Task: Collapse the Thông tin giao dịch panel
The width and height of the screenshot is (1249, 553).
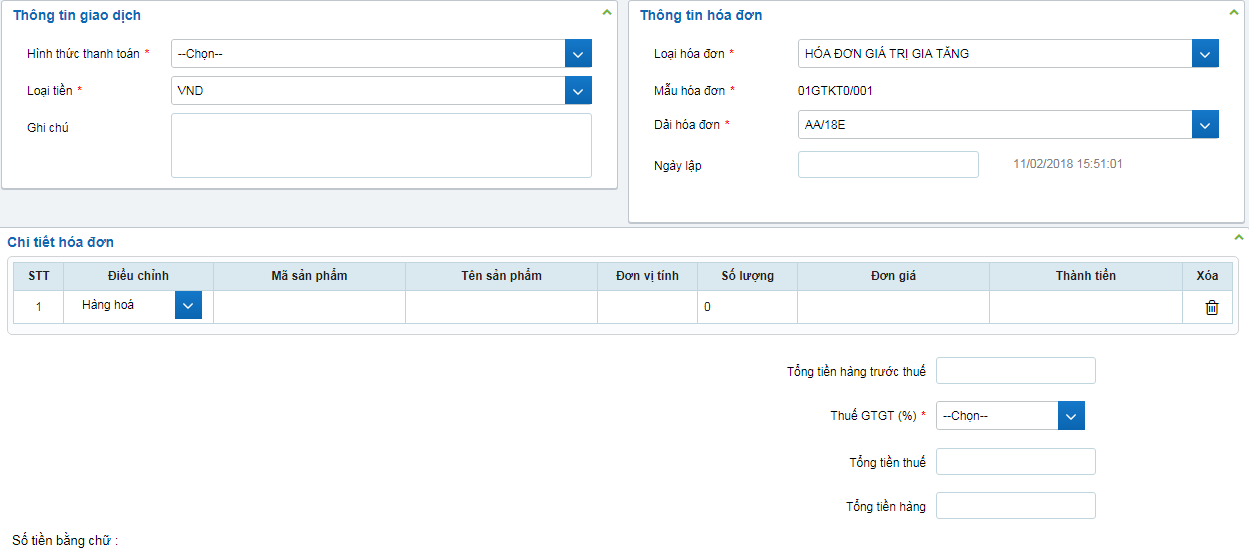Action: point(606,13)
